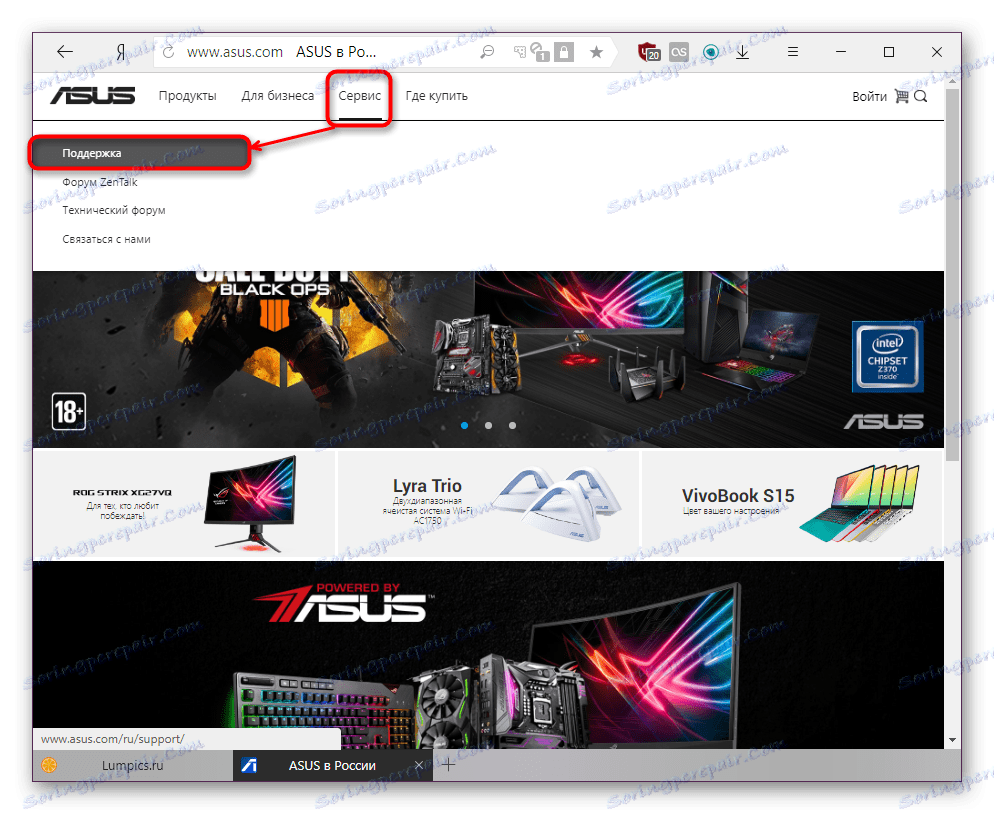Open the Где купить menu
994x814 pixels.
click(437, 96)
